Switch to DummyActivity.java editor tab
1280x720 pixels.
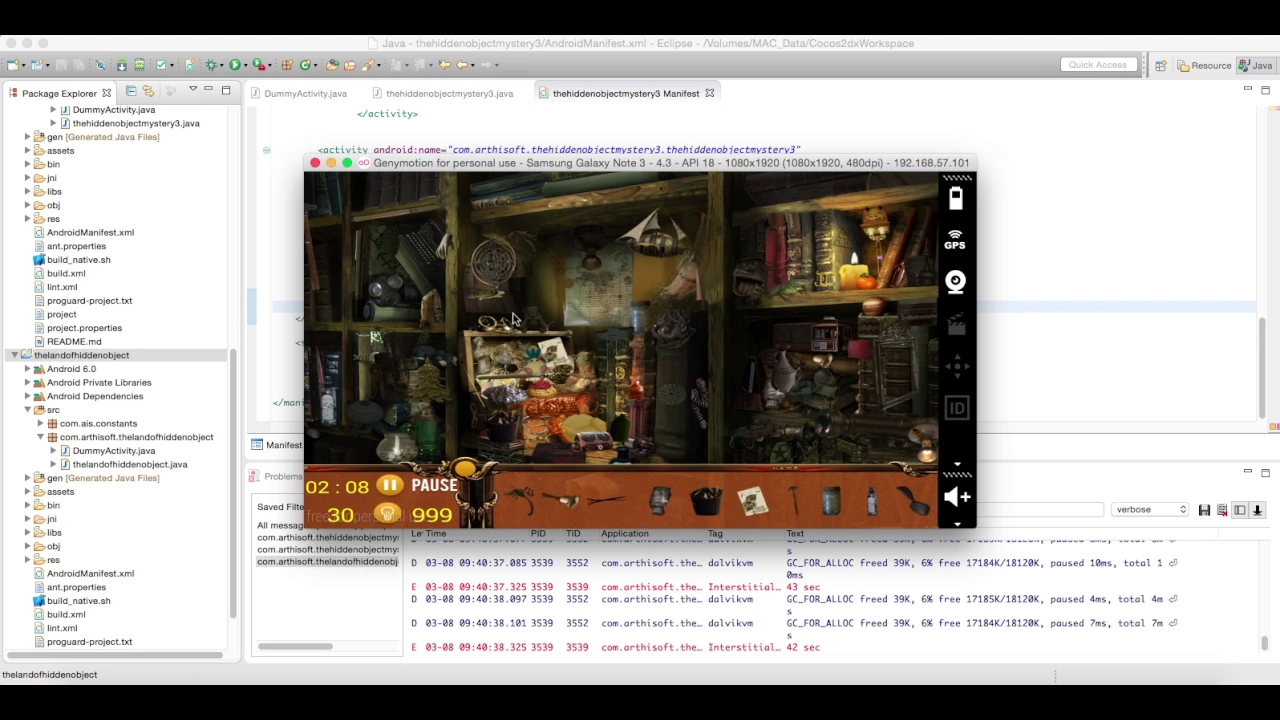298,93
